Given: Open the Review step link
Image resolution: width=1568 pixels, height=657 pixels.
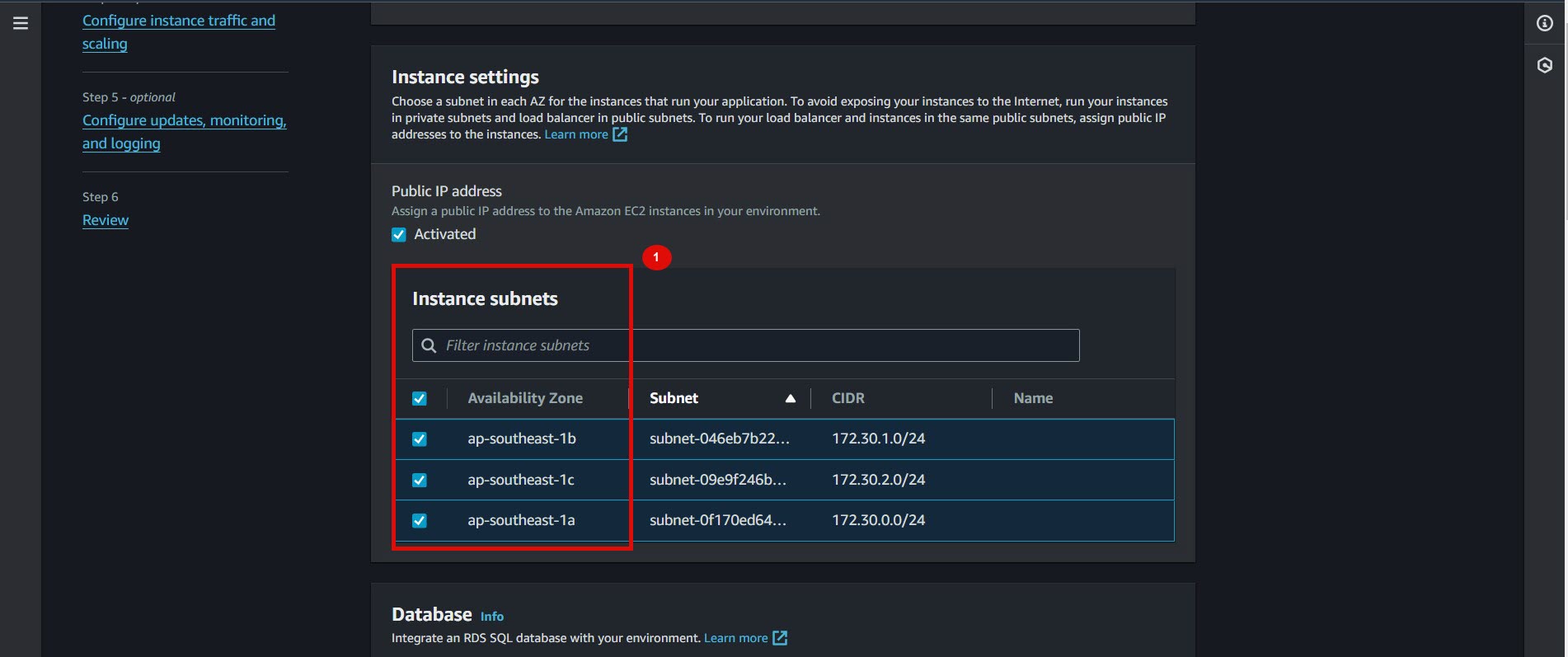Looking at the screenshot, I should (x=106, y=220).
